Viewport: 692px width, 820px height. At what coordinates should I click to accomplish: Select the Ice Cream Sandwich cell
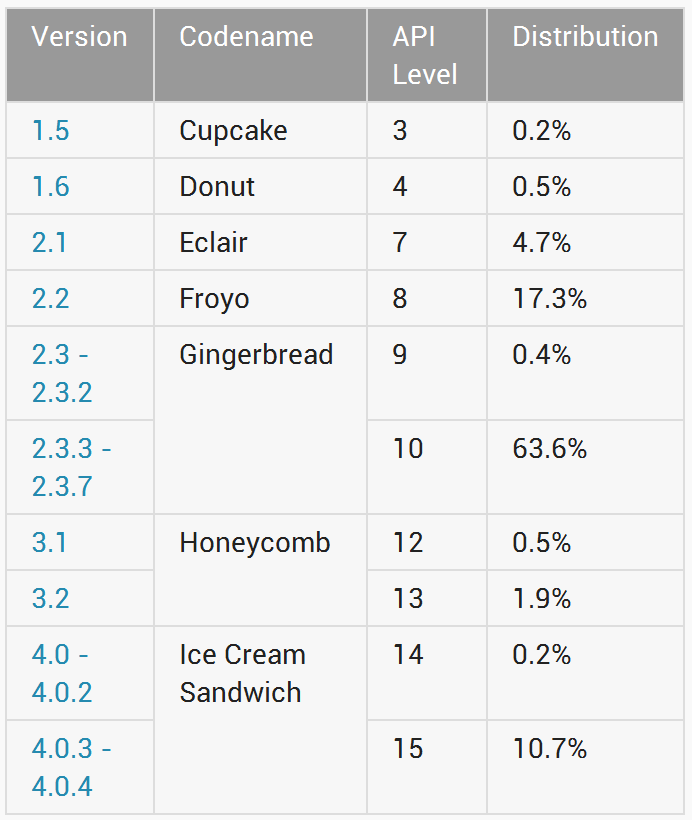tap(243, 673)
